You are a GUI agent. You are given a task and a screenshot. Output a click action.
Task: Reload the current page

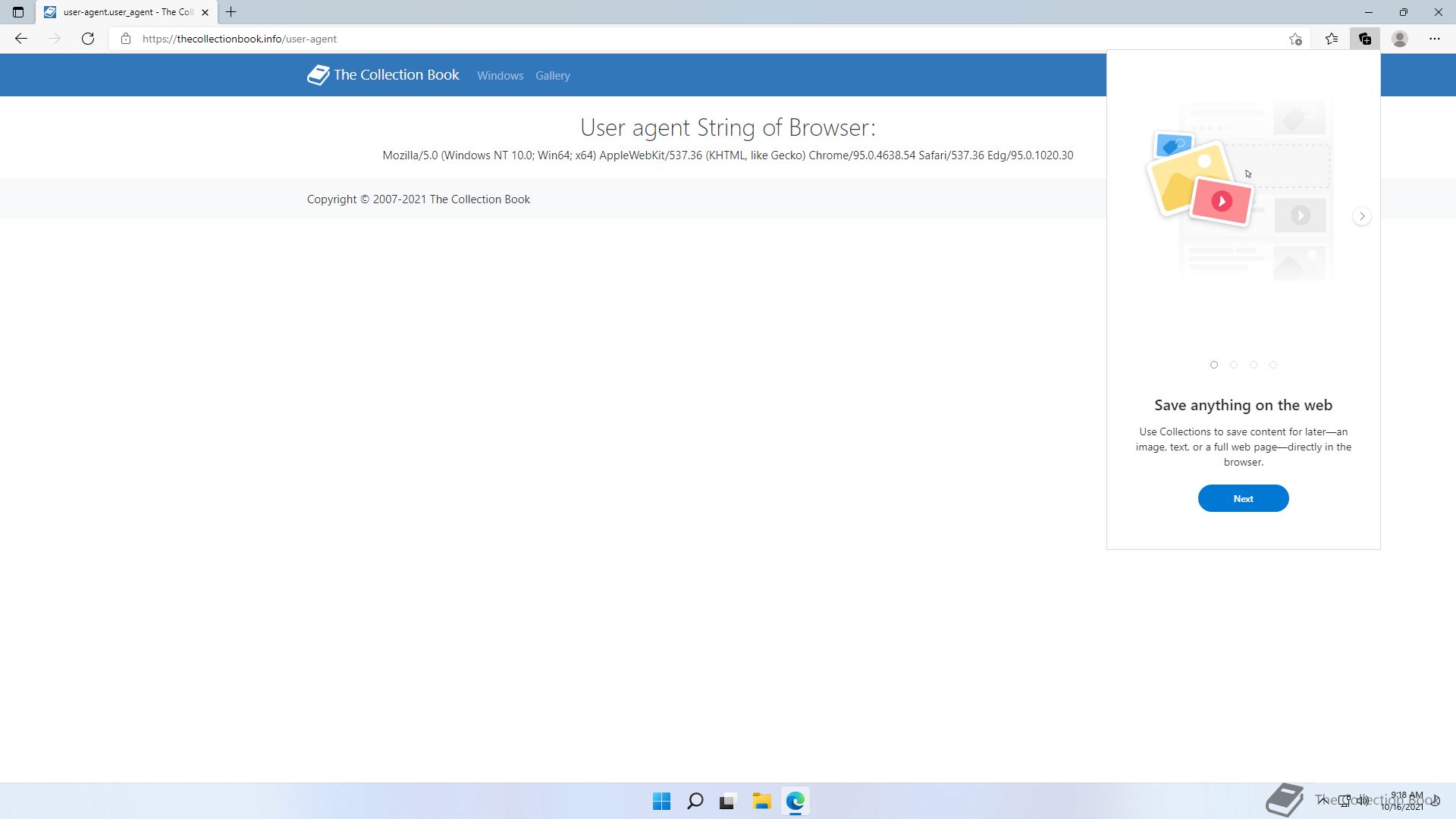click(88, 39)
